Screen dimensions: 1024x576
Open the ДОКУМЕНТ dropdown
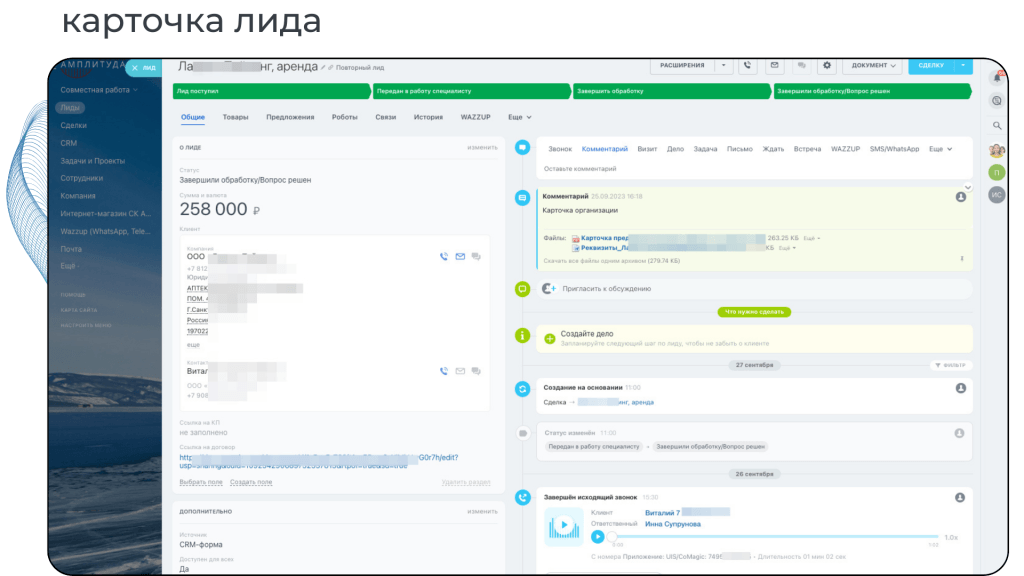point(873,65)
